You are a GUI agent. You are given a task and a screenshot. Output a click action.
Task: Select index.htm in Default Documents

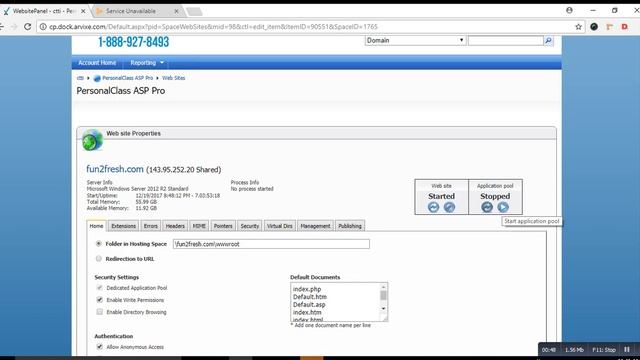click(x=307, y=312)
